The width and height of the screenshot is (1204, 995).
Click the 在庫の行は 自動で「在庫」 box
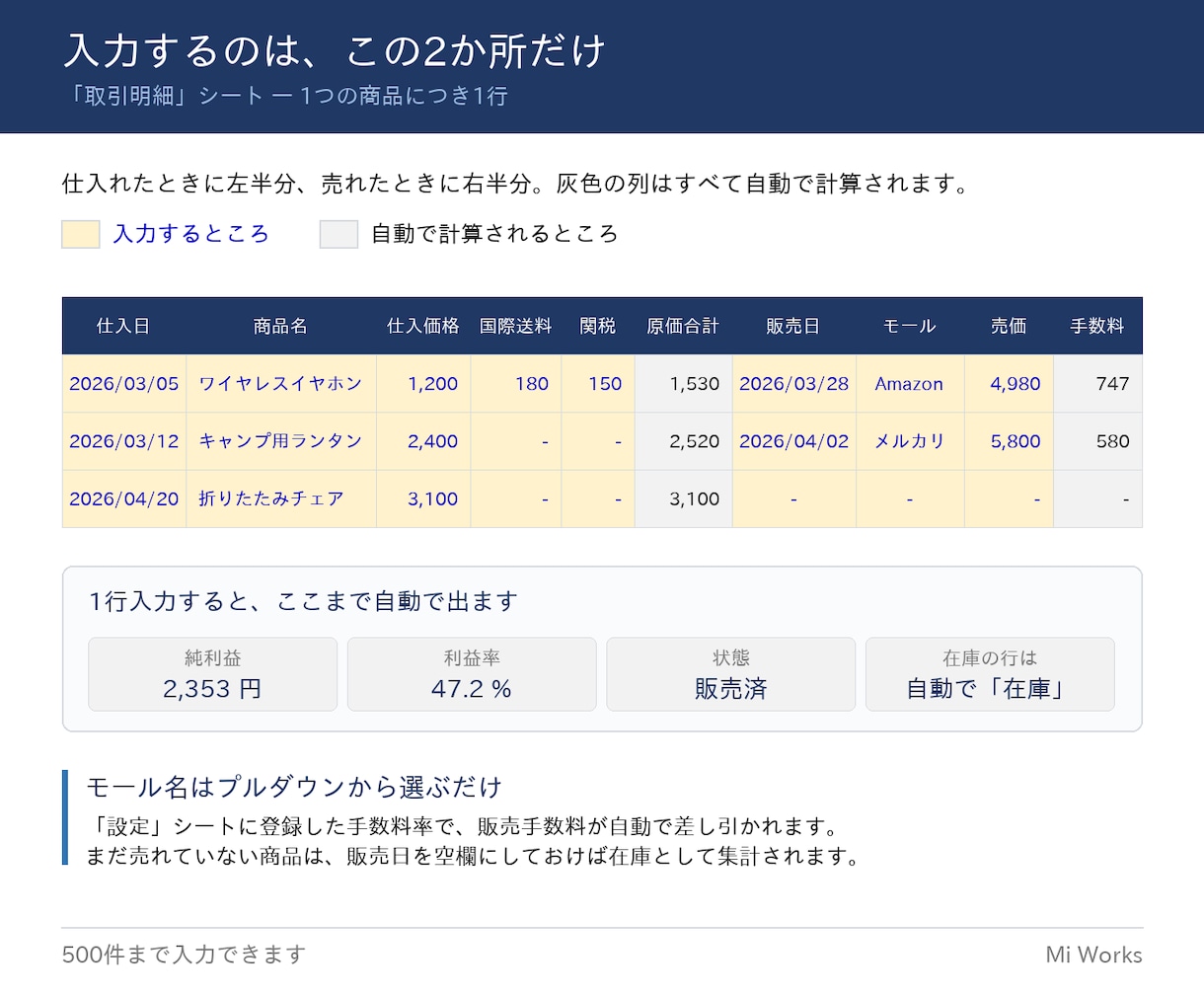click(x=990, y=674)
